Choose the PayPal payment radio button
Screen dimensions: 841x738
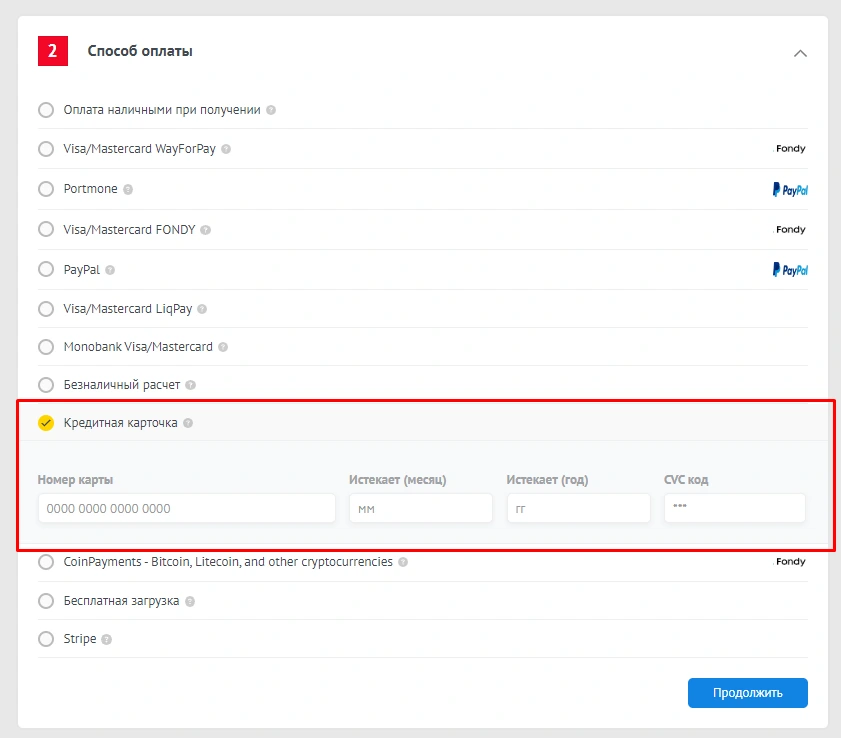click(x=46, y=270)
